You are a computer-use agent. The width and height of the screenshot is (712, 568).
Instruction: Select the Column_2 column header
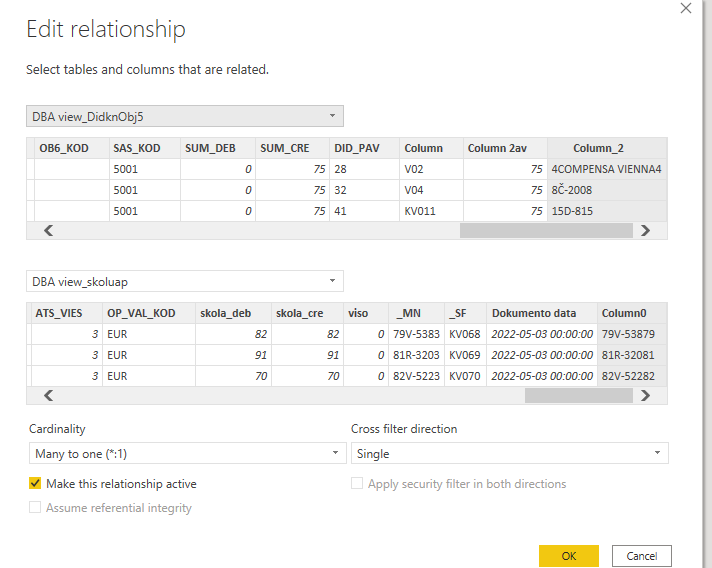tap(607, 148)
